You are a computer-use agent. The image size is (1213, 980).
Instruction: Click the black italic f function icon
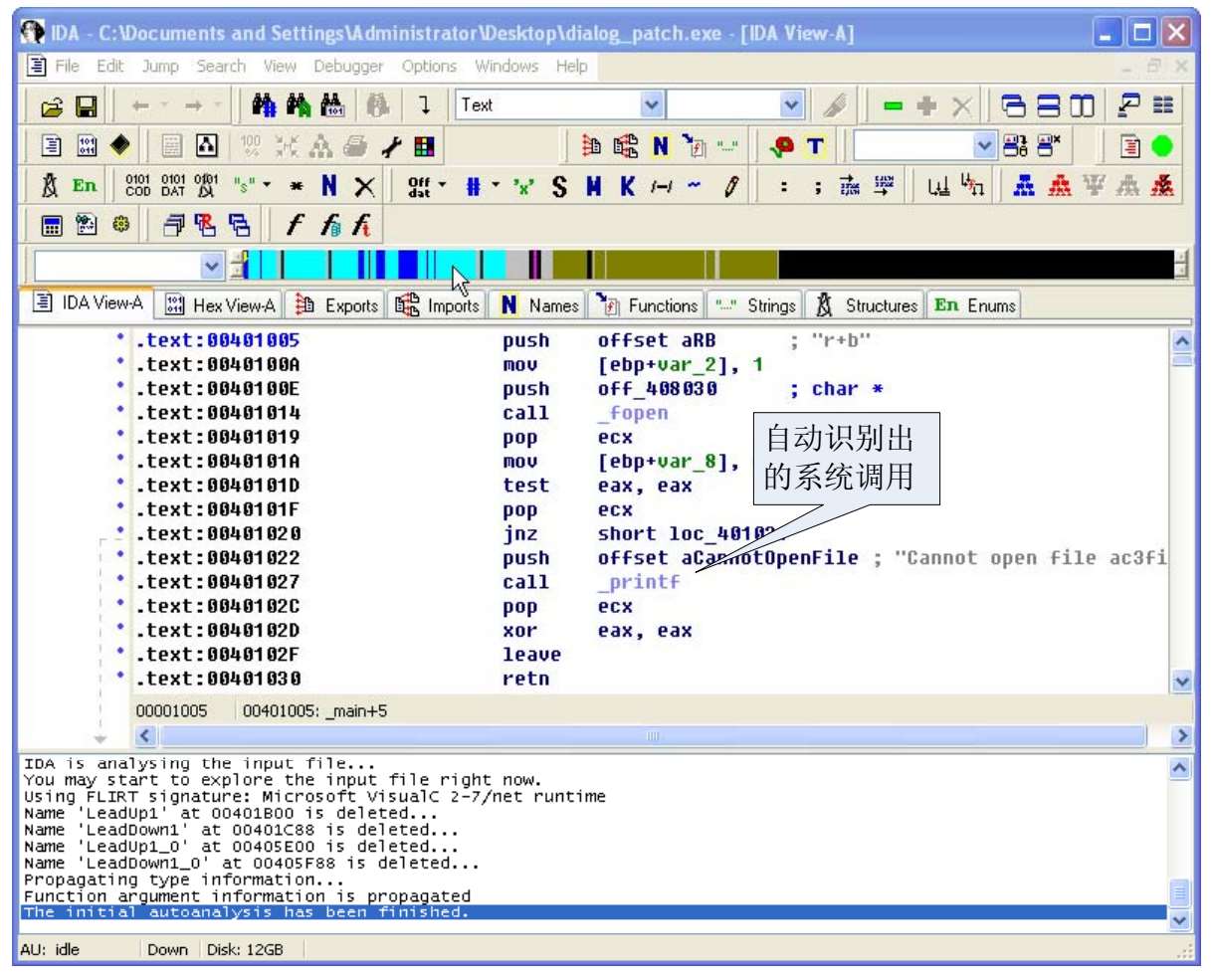point(294,226)
